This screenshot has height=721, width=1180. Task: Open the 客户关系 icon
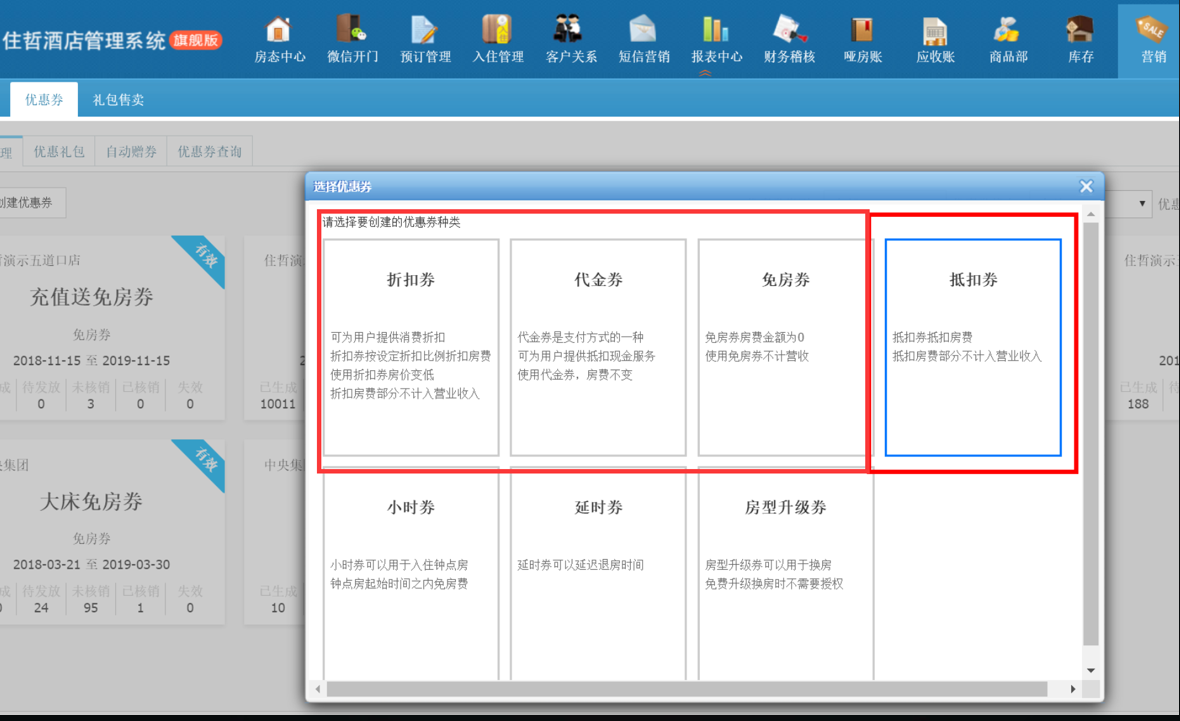[x=570, y=40]
